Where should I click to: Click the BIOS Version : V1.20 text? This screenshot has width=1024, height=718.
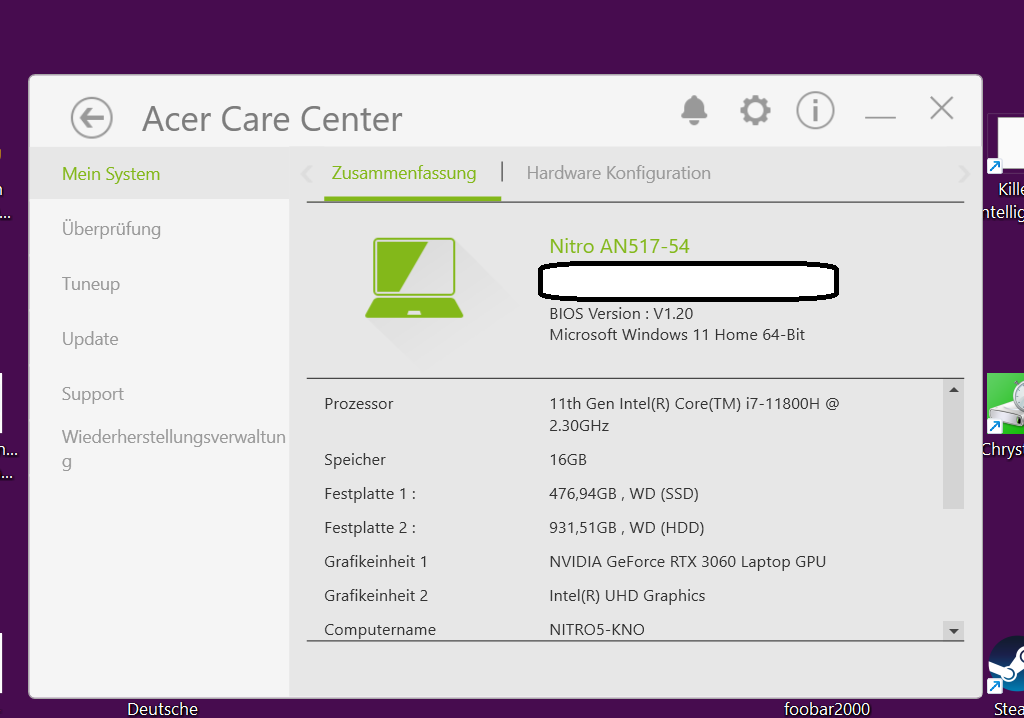tap(621, 314)
